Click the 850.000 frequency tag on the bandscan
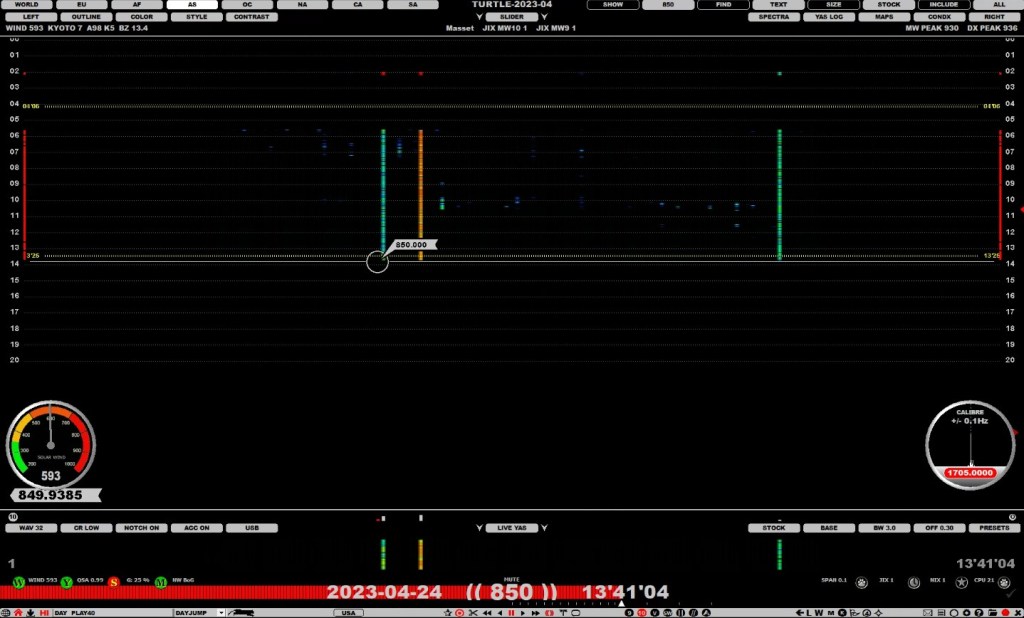This screenshot has width=1024, height=618. pyautogui.click(x=413, y=243)
